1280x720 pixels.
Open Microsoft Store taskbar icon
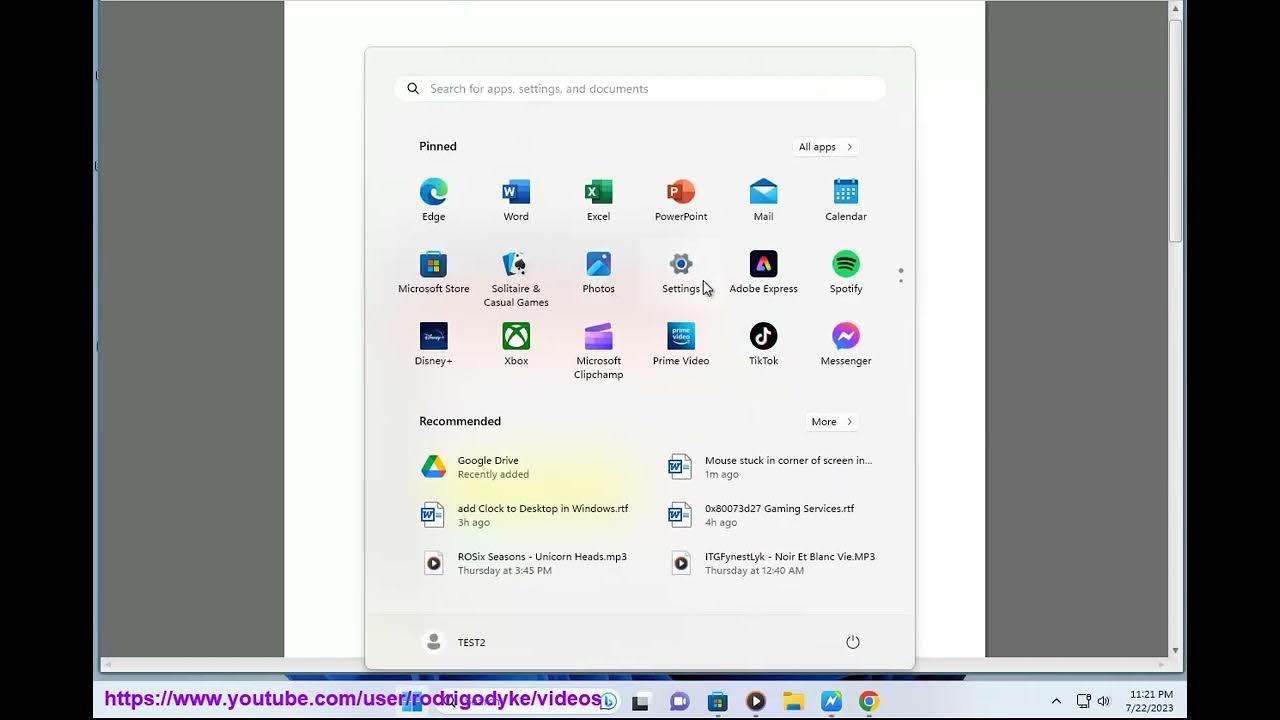[x=717, y=702]
